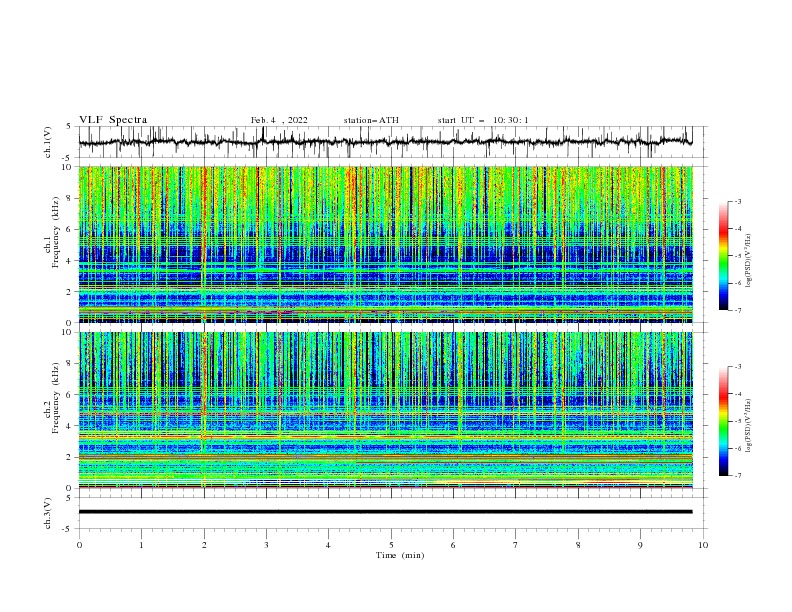
Task: Click the upper 'log(PSD)(V²/Hz)' colorbar label
Action: pos(749,261)
